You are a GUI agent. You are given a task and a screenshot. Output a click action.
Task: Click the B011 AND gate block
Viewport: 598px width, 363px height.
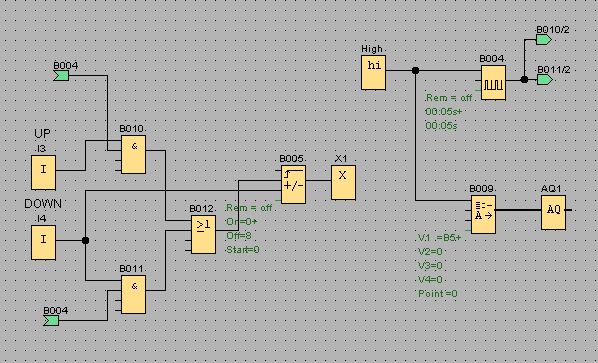[133, 294]
